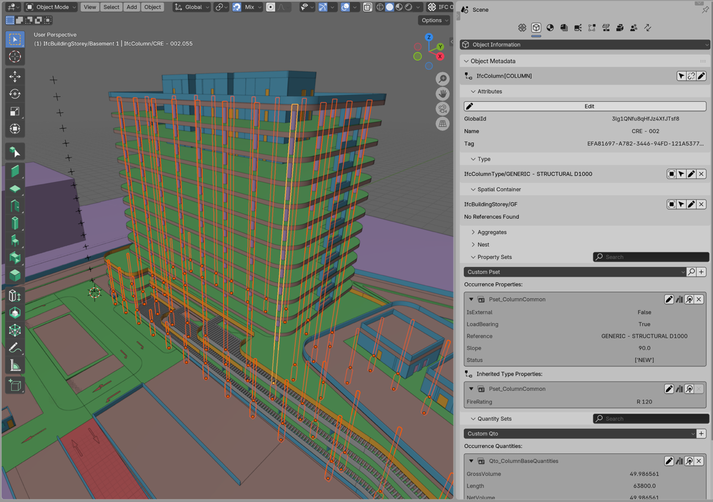Select the Rotate tool

(15, 94)
